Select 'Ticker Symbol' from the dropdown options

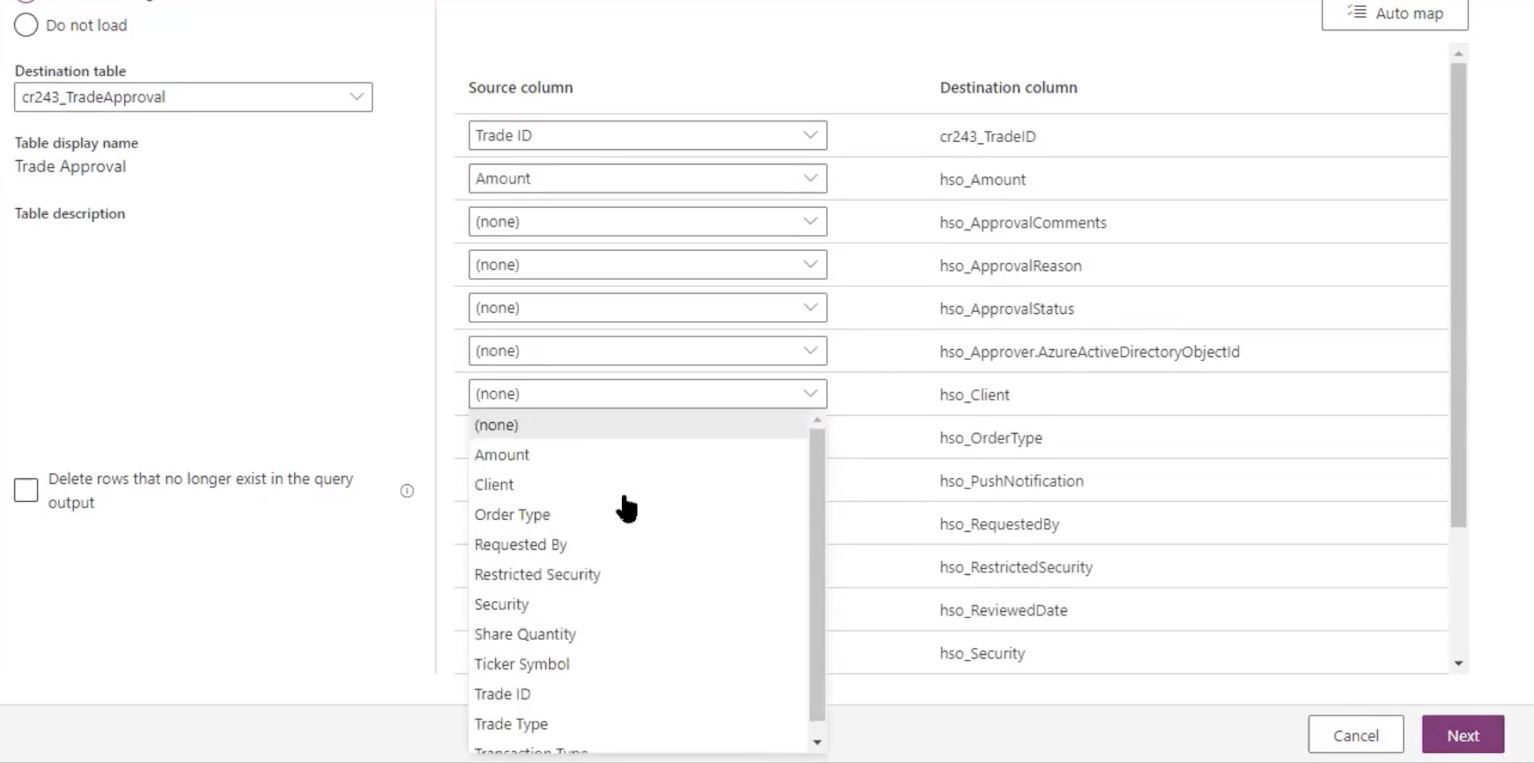click(522, 663)
